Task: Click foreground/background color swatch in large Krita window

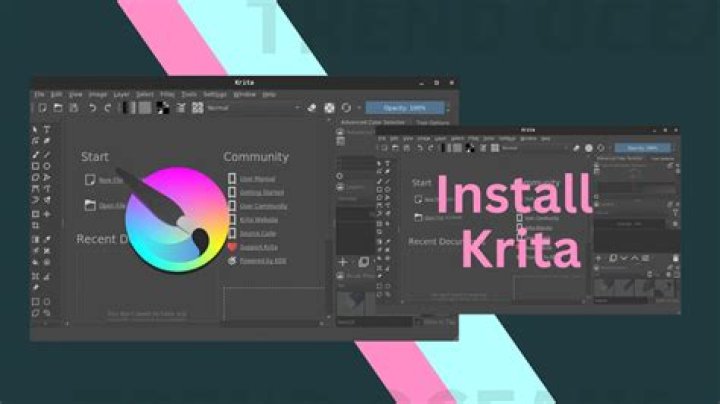Action: tap(163, 108)
